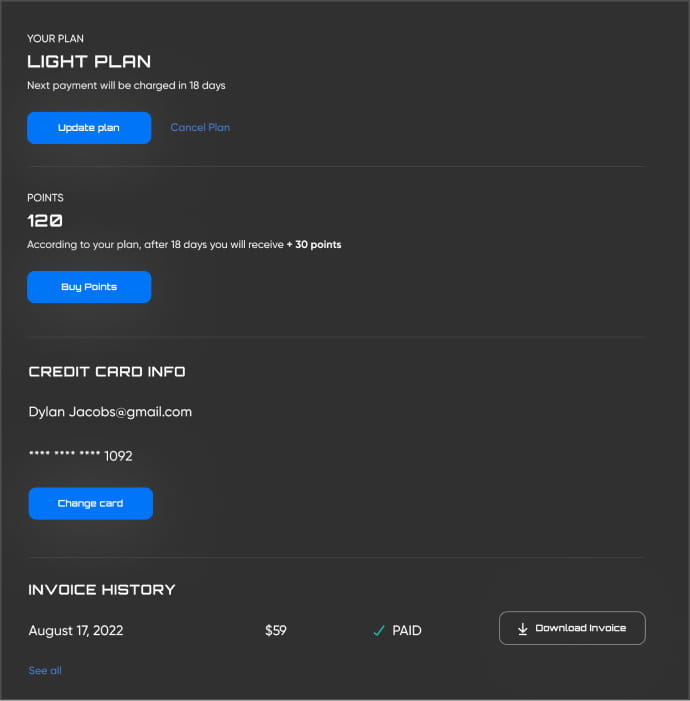Click the Update plan button
Screen dimensions: 690x701
(89, 128)
